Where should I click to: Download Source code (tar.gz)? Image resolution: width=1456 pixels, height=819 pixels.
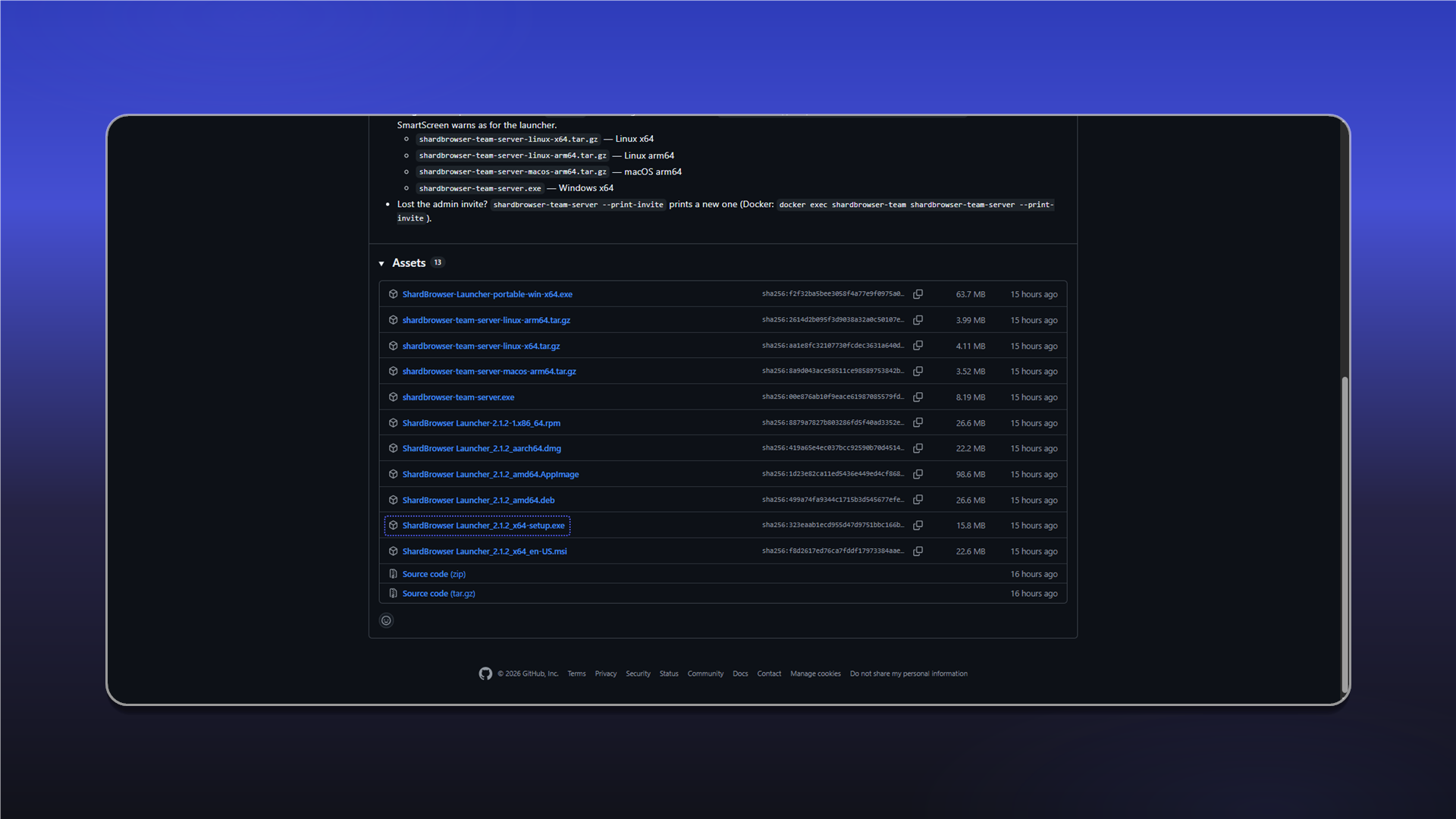coord(438,594)
